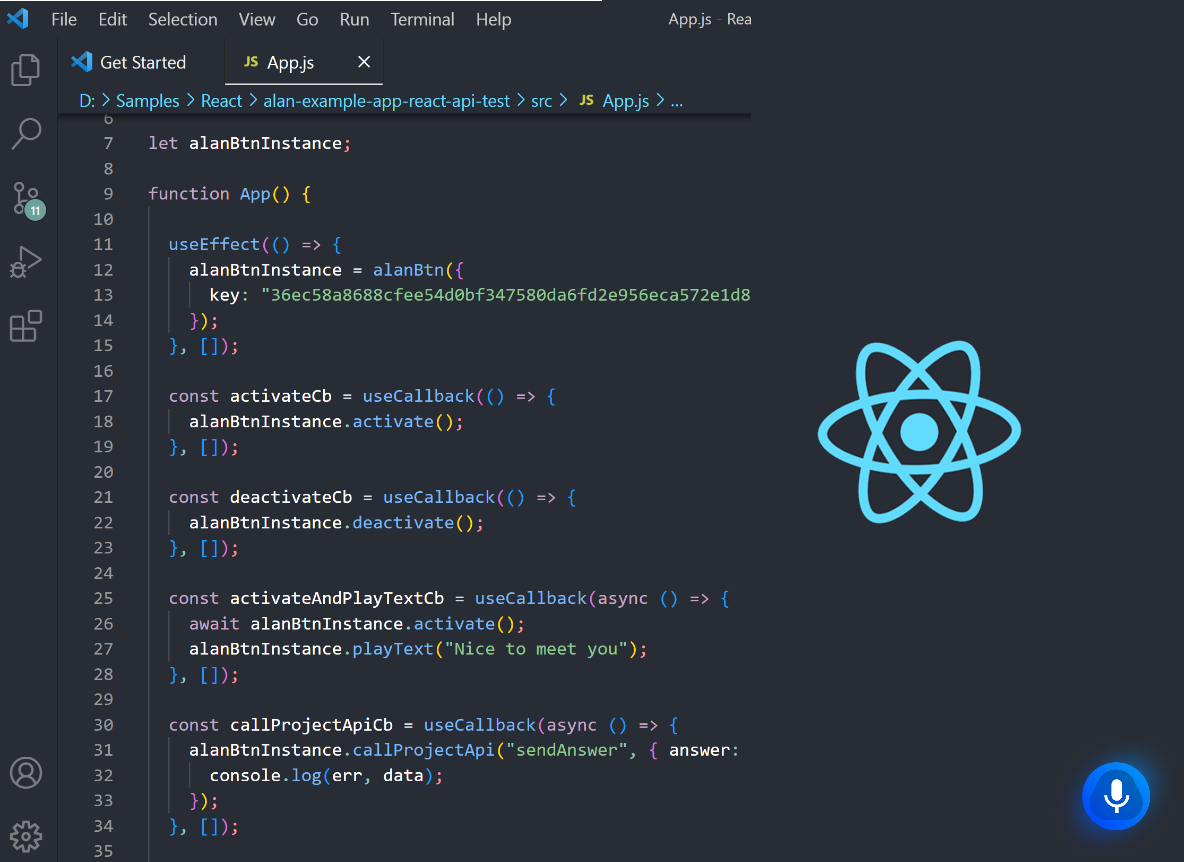This screenshot has height=862, width=1184.
Task: Open the Extensions panel icon
Action: point(26,326)
